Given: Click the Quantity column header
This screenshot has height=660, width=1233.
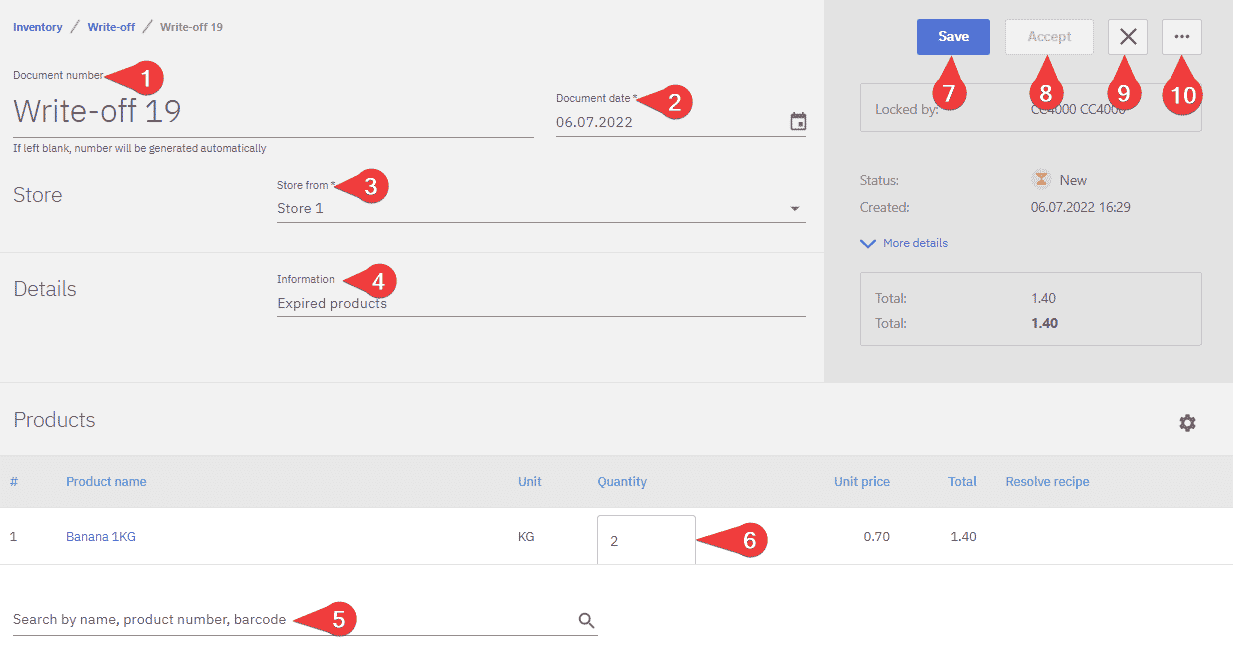Looking at the screenshot, I should click(x=622, y=482).
